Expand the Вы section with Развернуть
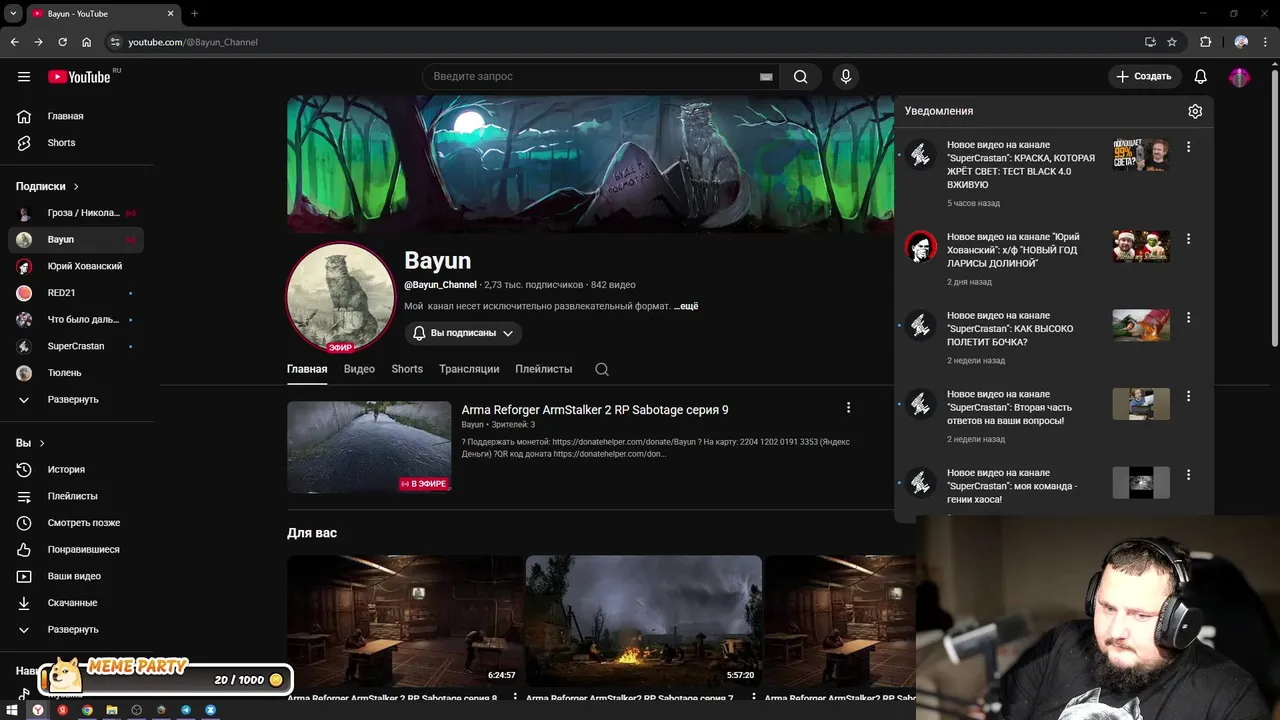1280x720 pixels. click(x=76, y=630)
